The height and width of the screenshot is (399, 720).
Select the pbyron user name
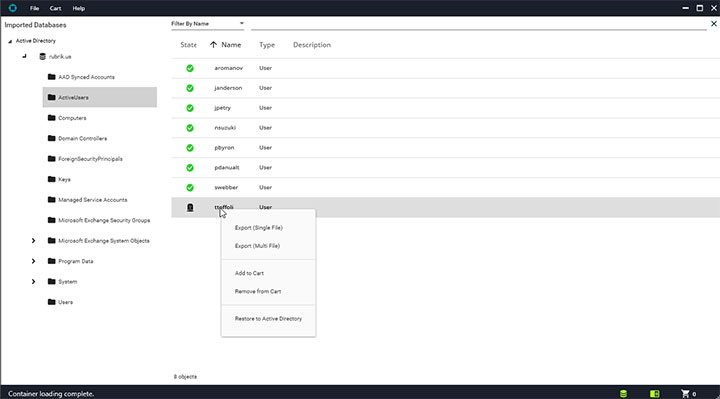tap(224, 147)
